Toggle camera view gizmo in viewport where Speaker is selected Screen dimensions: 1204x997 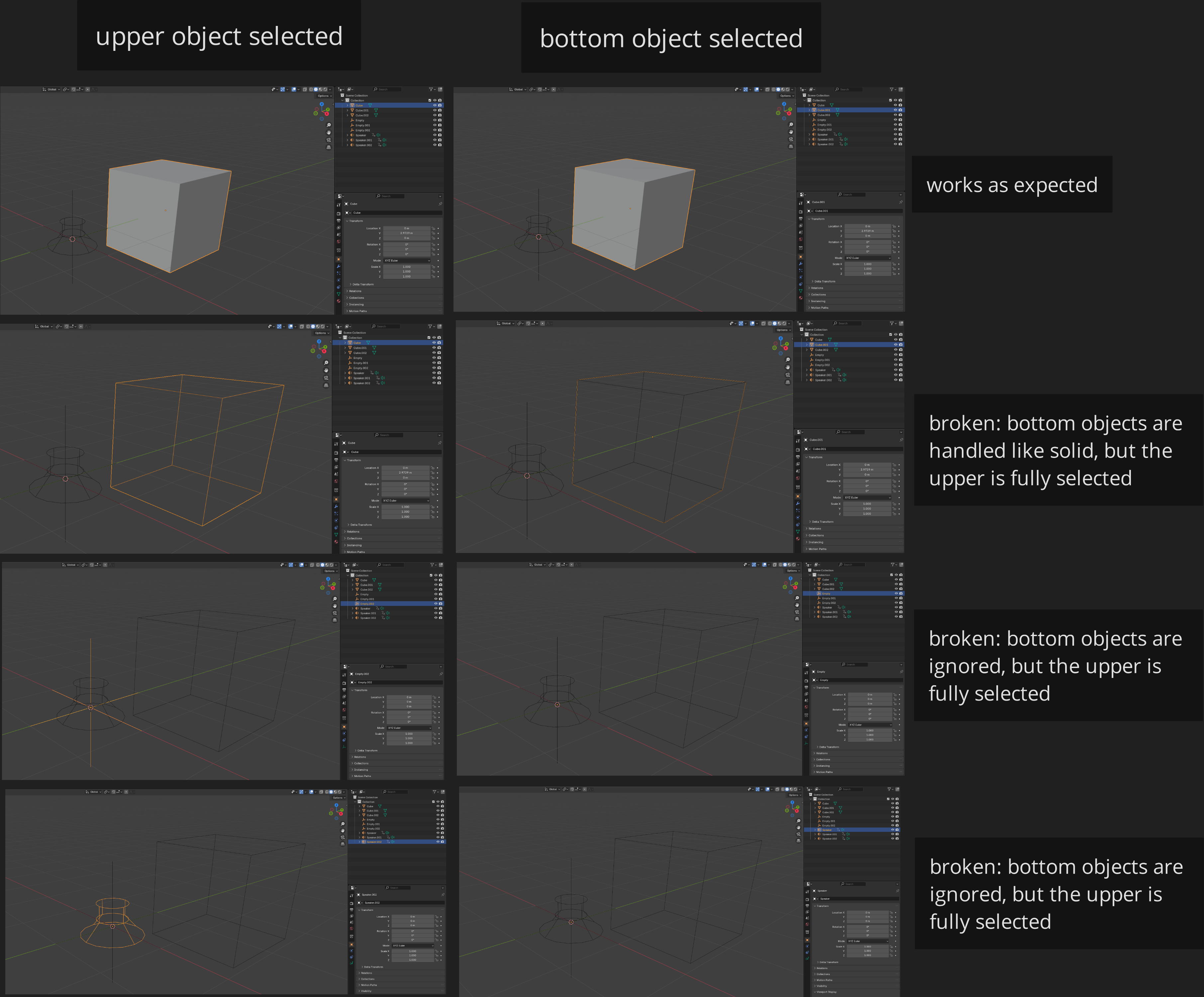(799, 835)
